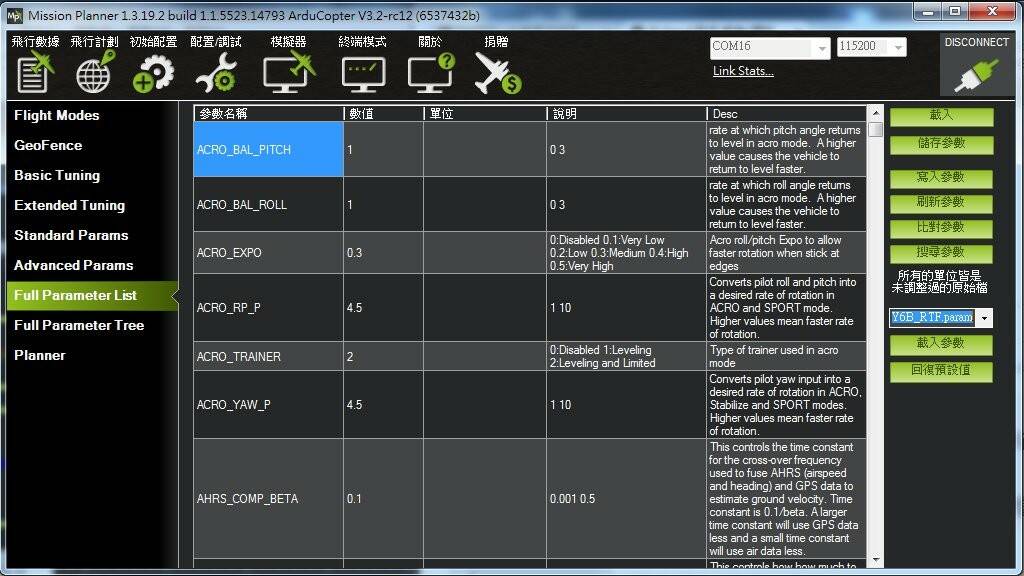The width and height of the screenshot is (1024, 576).
Task: Click the 回復預設值 reset defaults button
Action: click(941, 372)
